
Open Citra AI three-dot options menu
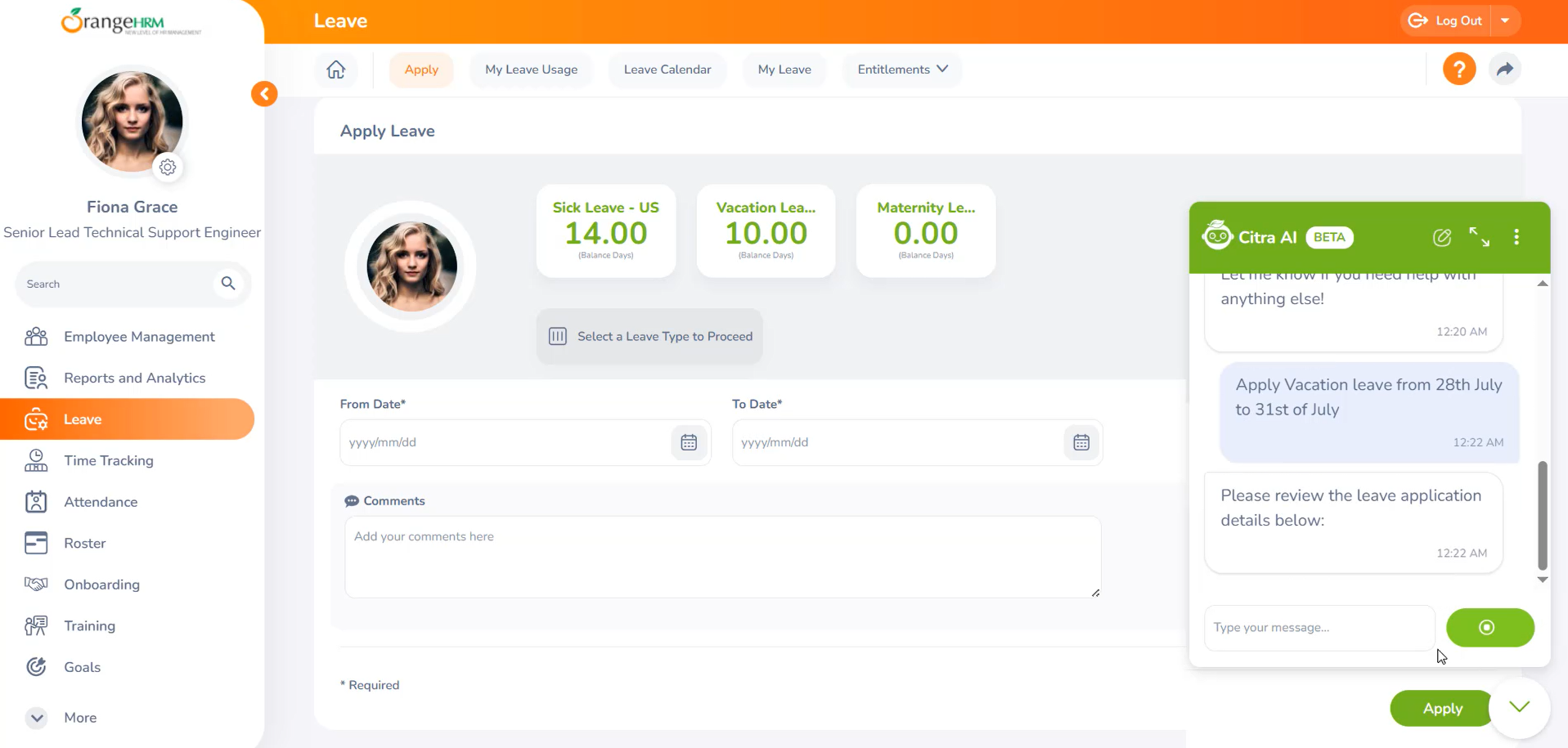tap(1516, 237)
